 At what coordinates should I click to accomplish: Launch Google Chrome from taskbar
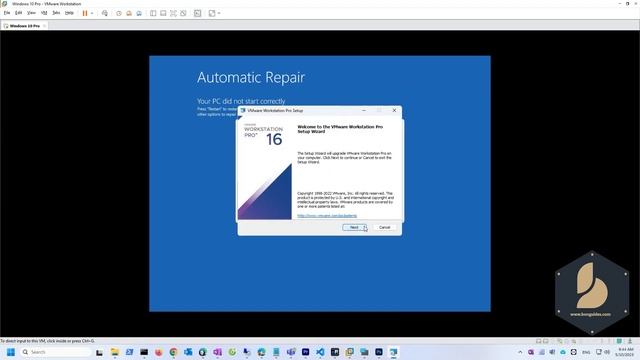coord(173,352)
